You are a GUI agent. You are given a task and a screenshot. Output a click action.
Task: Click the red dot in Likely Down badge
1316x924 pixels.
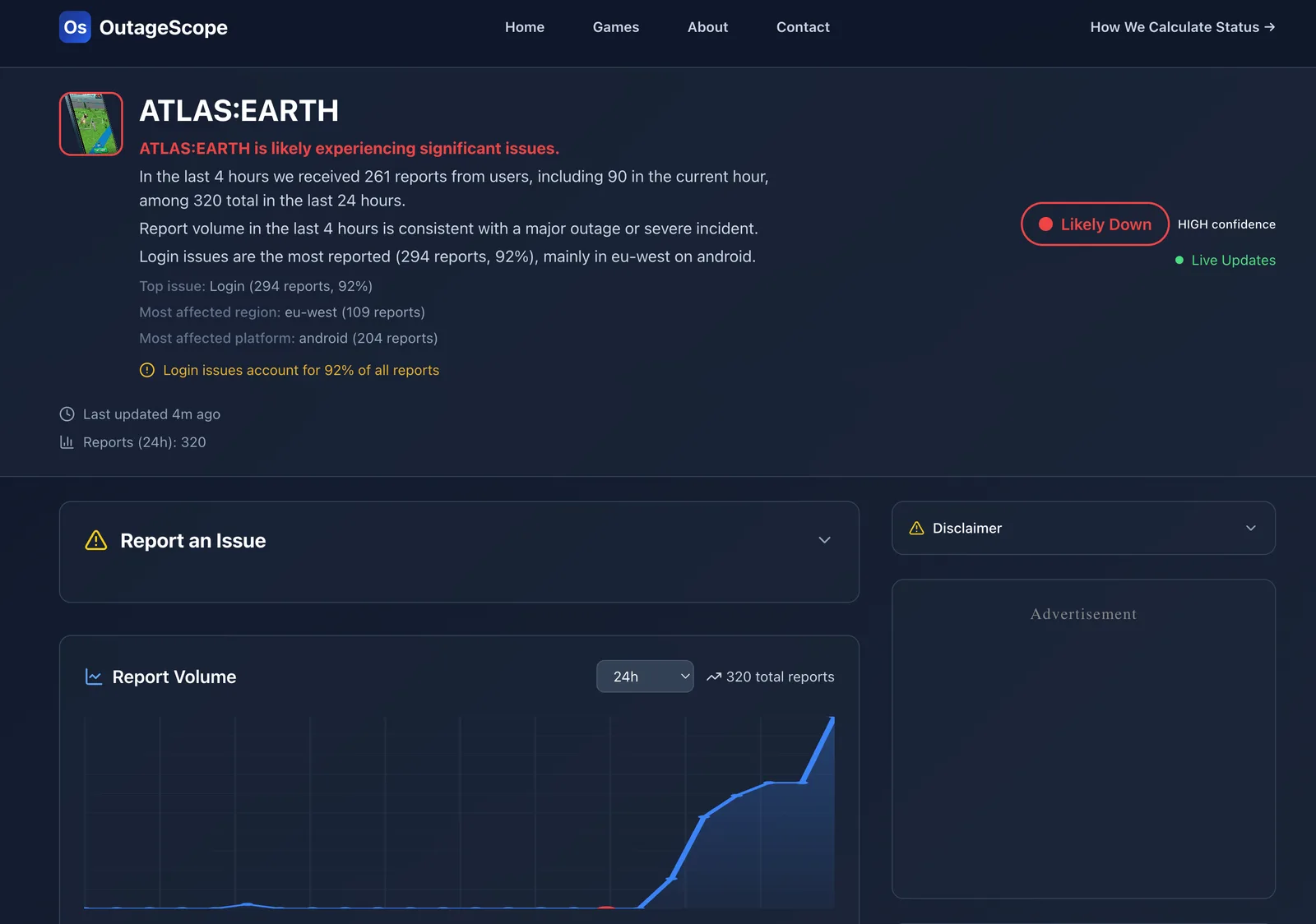1045,224
